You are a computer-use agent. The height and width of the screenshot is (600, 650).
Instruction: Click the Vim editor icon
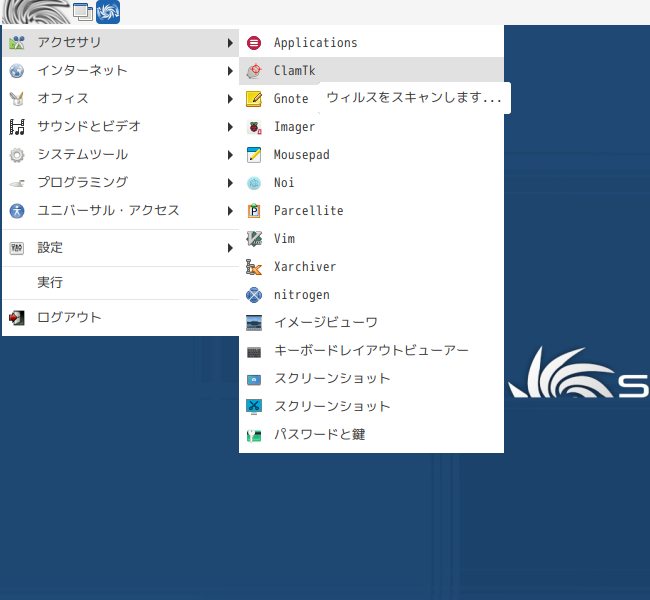tap(254, 239)
